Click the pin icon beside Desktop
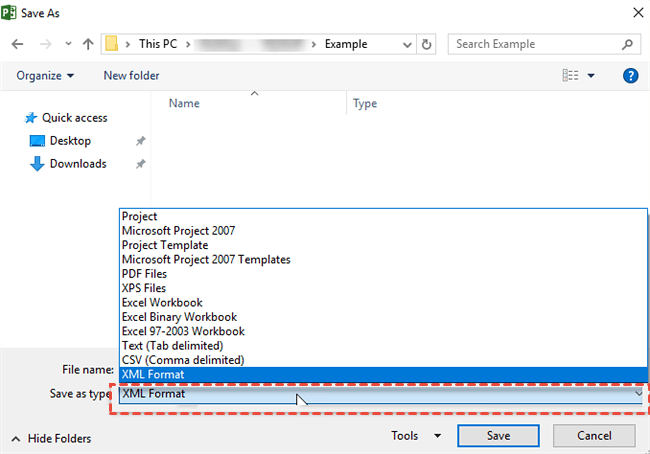Viewport: 650px width, 454px height. click(x=141, y=141)
